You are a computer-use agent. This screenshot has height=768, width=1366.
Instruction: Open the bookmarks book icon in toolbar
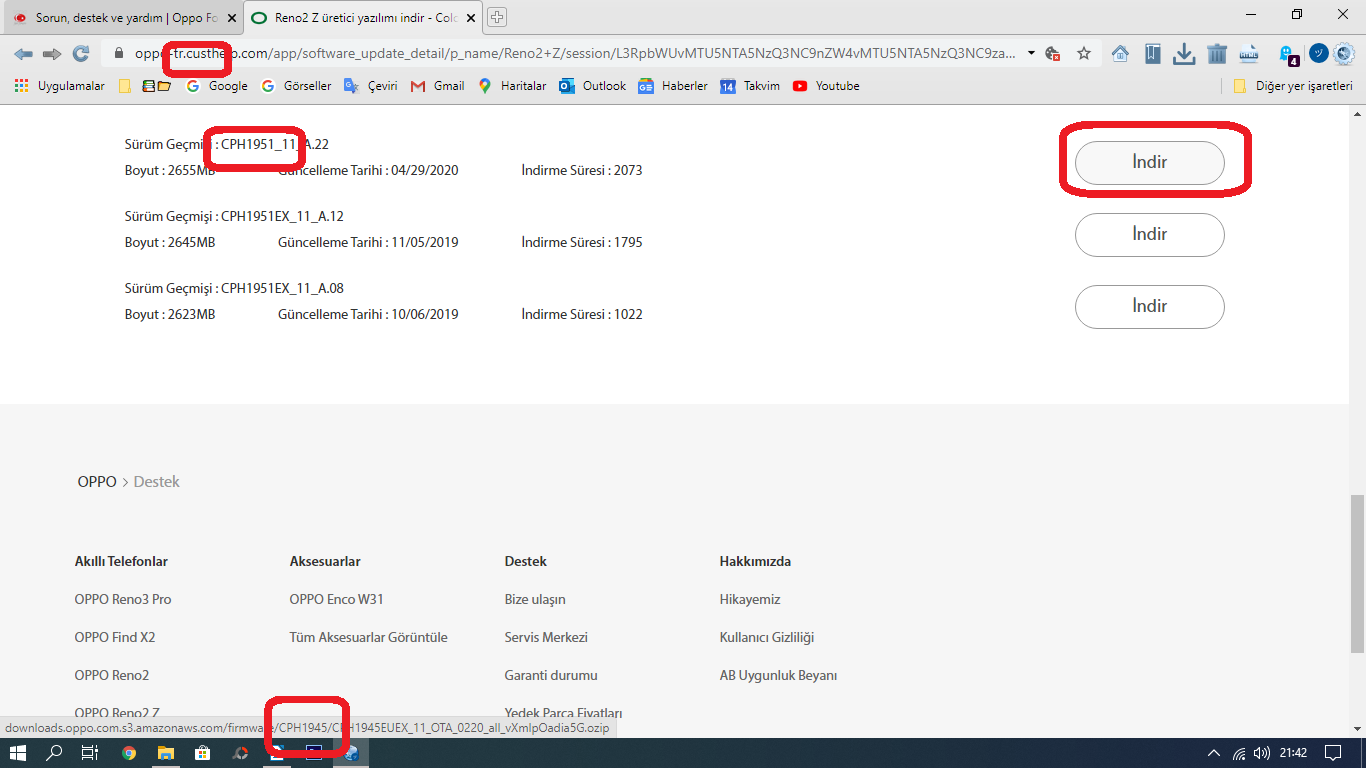(1153, 53)
